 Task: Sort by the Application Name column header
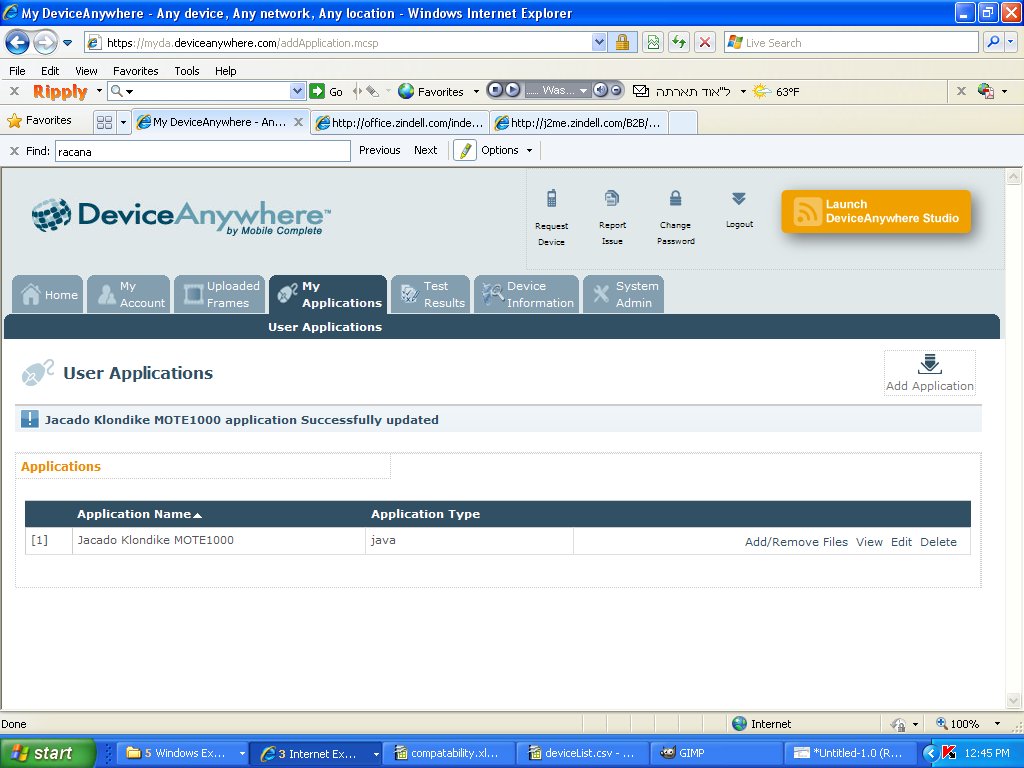pyautogui.click(x=139, y=514)
